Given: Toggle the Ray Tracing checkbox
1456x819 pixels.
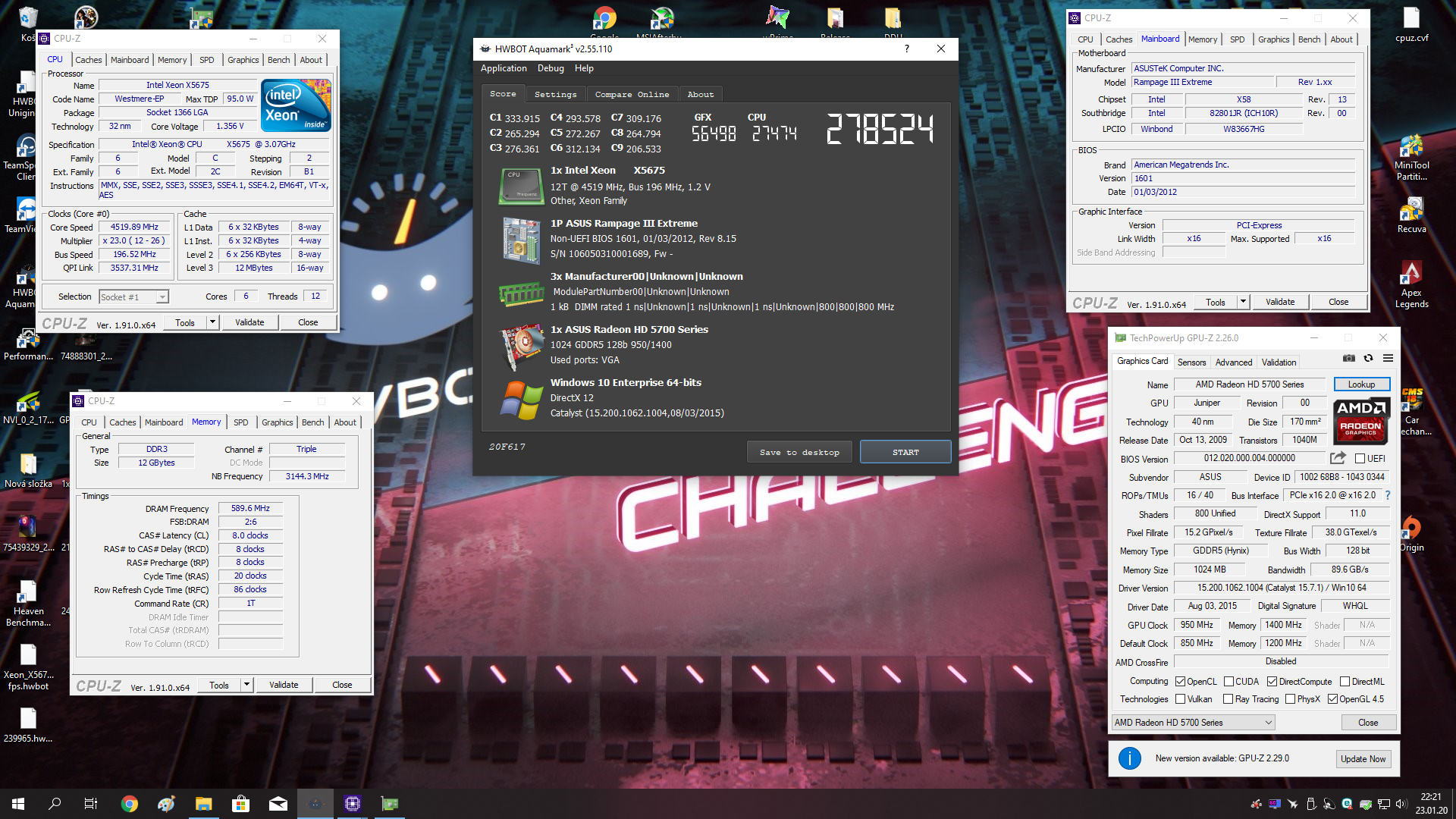Looking at the screenshot, I should [x=1228, y=699].
